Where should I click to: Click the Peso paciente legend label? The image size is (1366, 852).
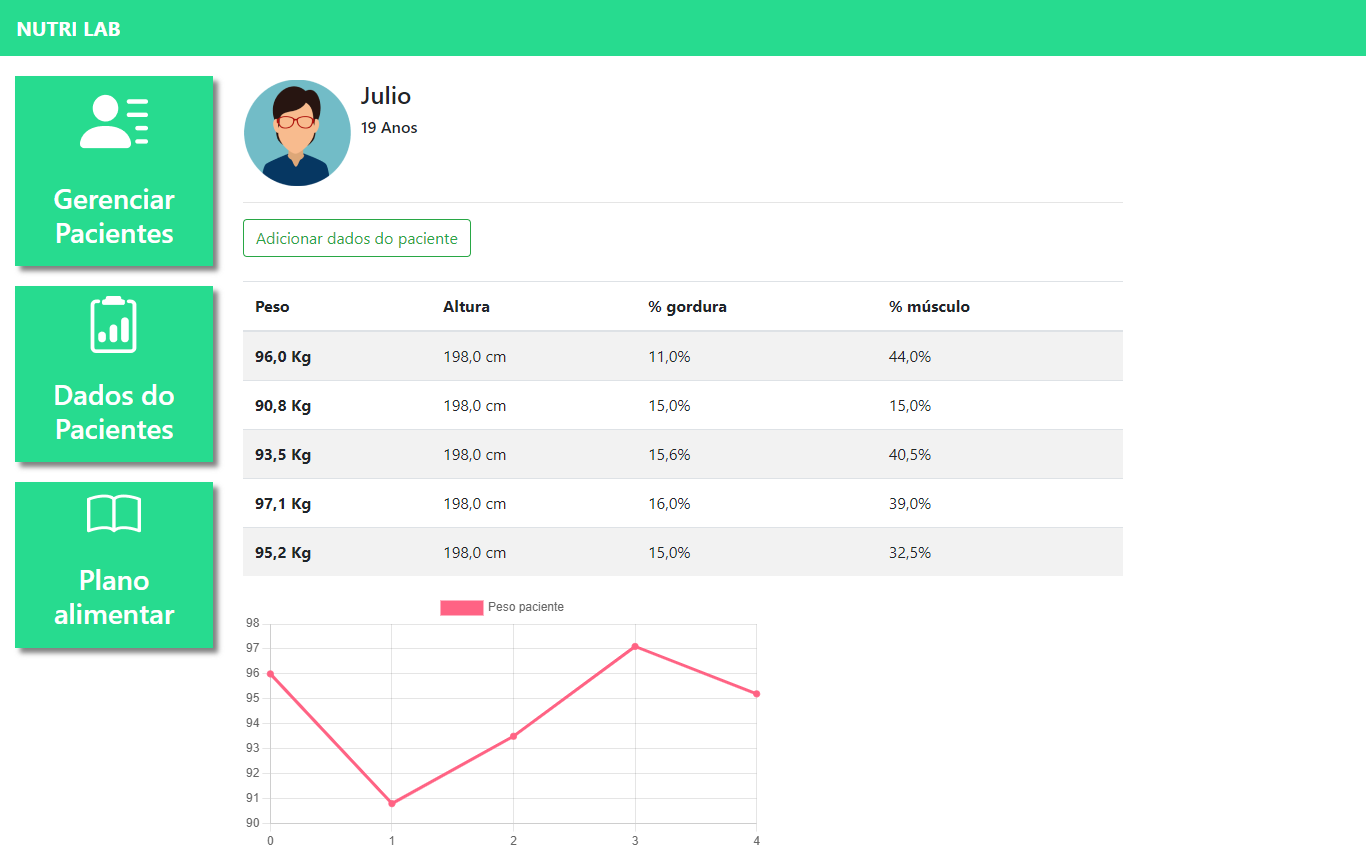525,607
